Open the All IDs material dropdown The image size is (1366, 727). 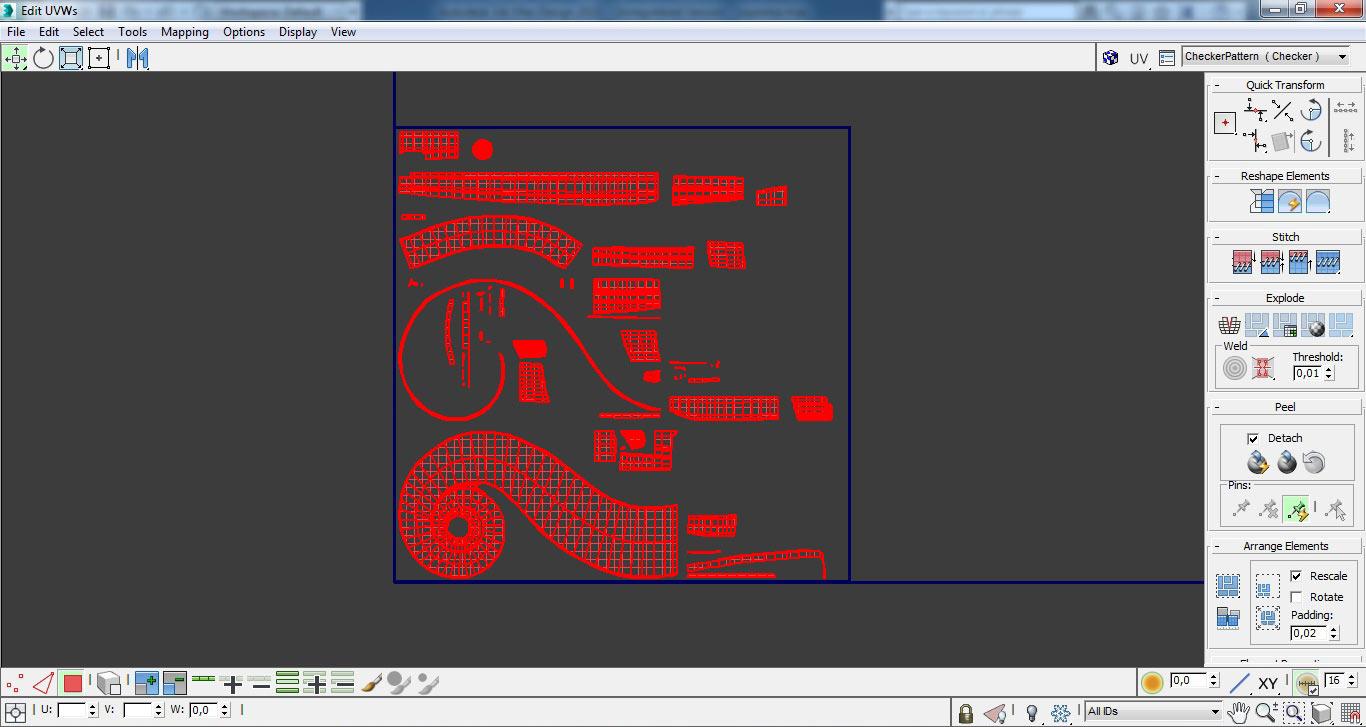coord(1154,712)
